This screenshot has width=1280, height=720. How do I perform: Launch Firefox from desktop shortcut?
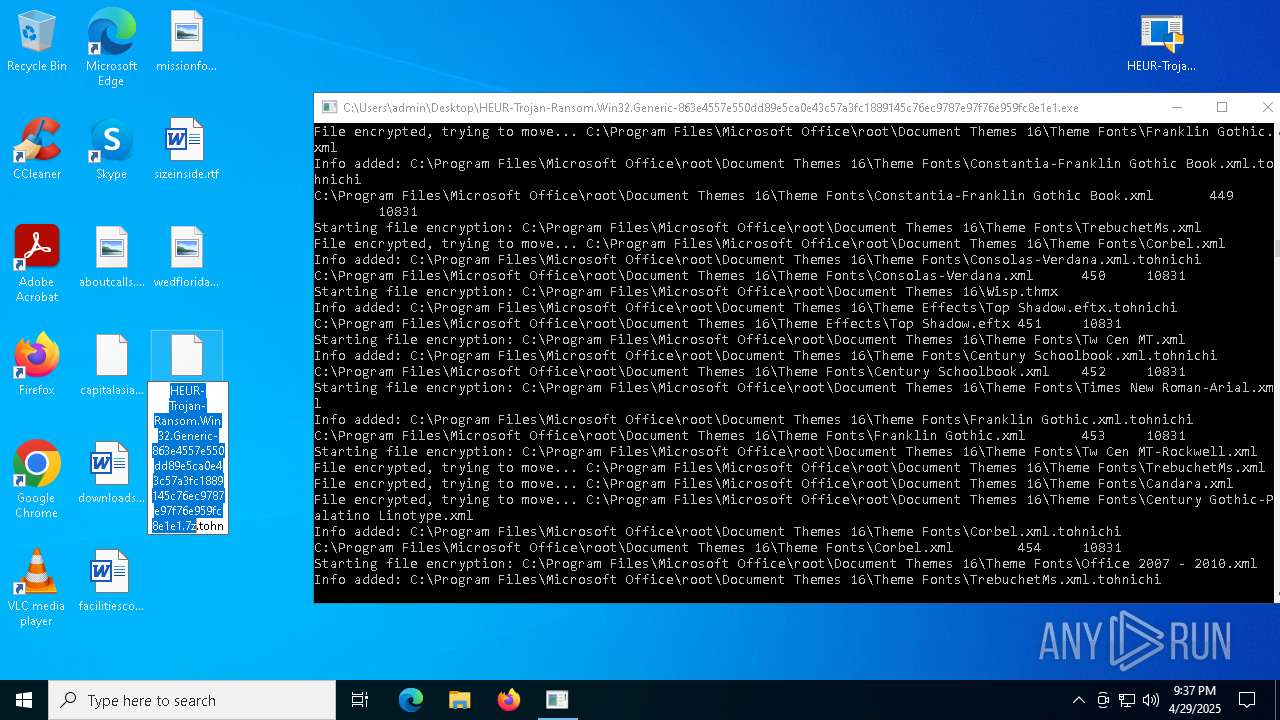point(37,365)
